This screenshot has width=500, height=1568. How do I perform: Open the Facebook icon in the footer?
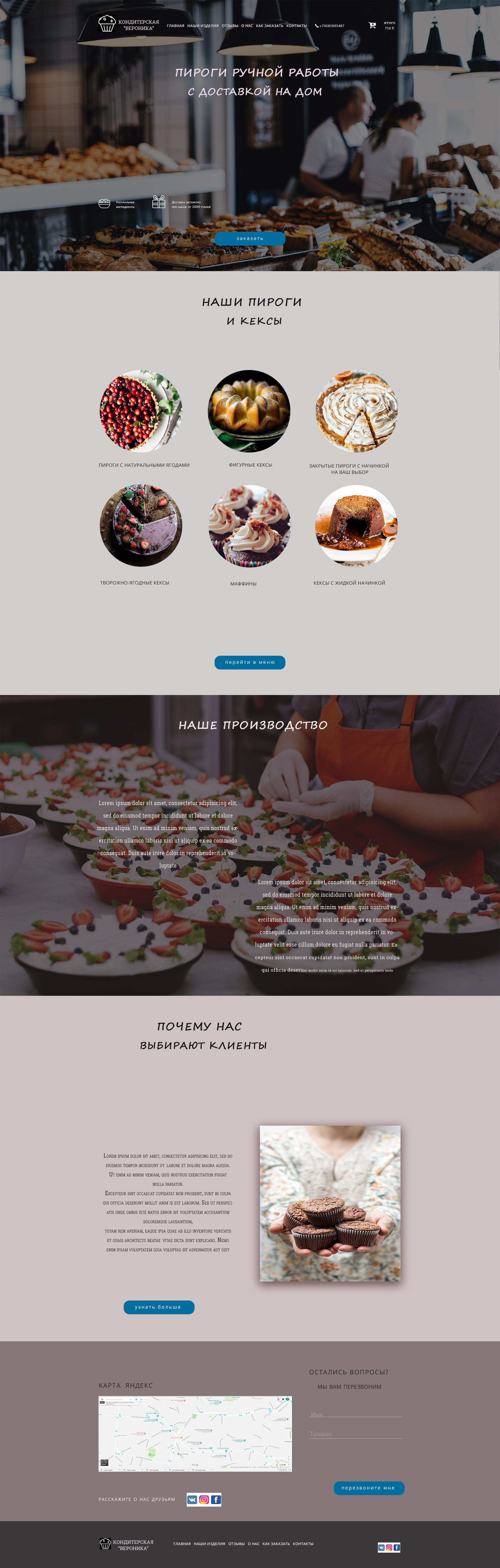click(396, 1547)
